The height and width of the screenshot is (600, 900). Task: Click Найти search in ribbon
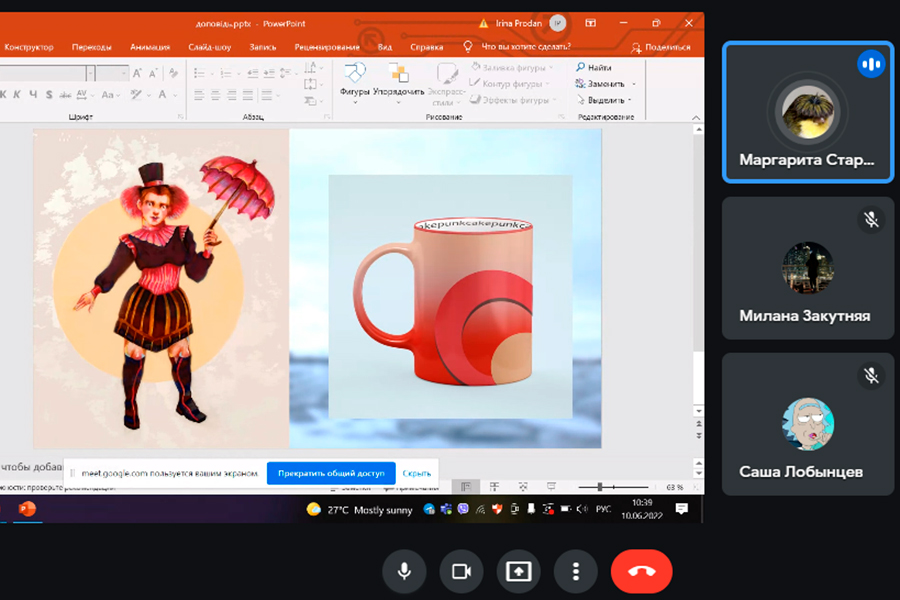(594, 67)
